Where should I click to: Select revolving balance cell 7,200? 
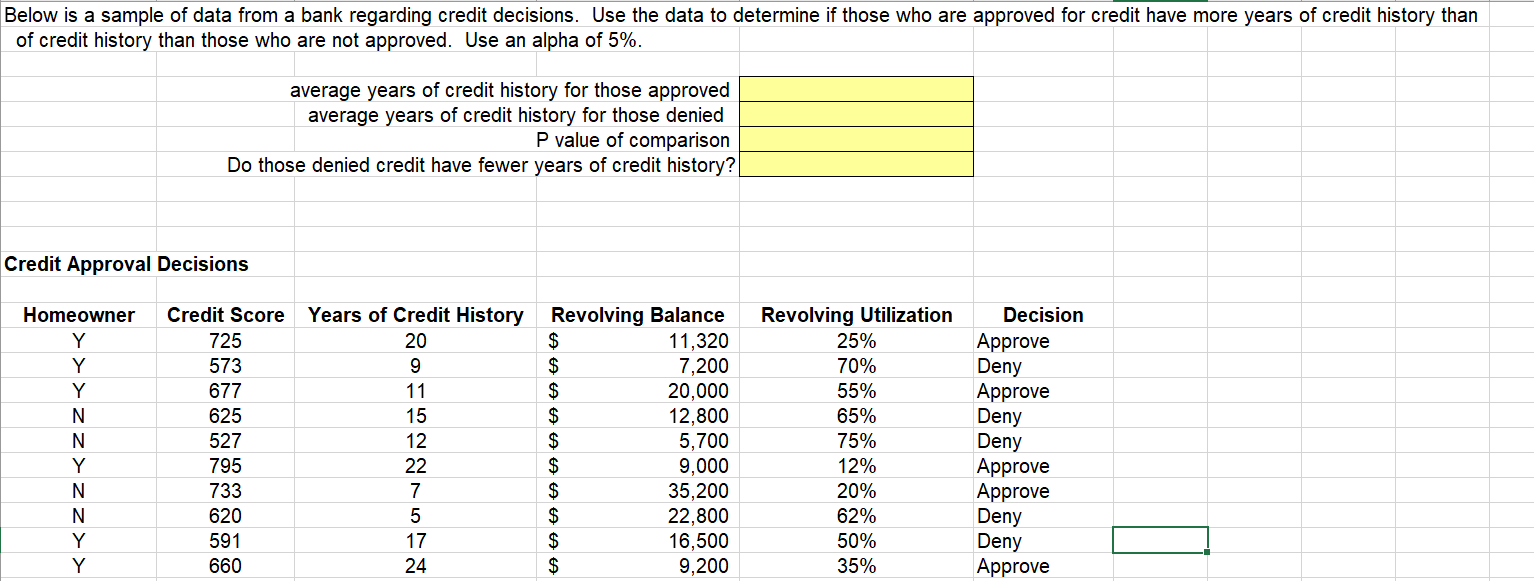tap(638, 366)
